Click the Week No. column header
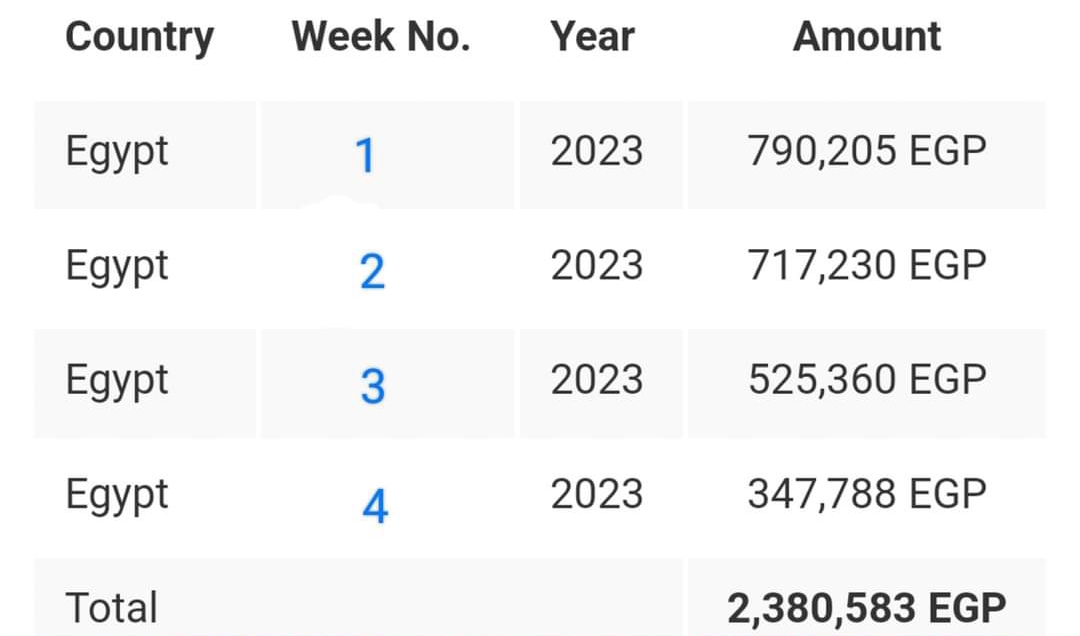 (381, 38)
